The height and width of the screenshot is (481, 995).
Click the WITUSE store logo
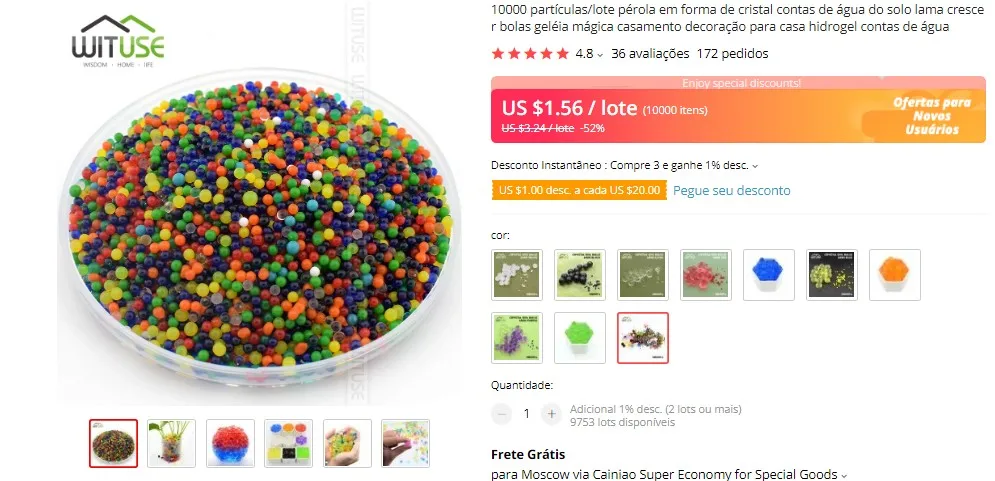click(118, 42)
